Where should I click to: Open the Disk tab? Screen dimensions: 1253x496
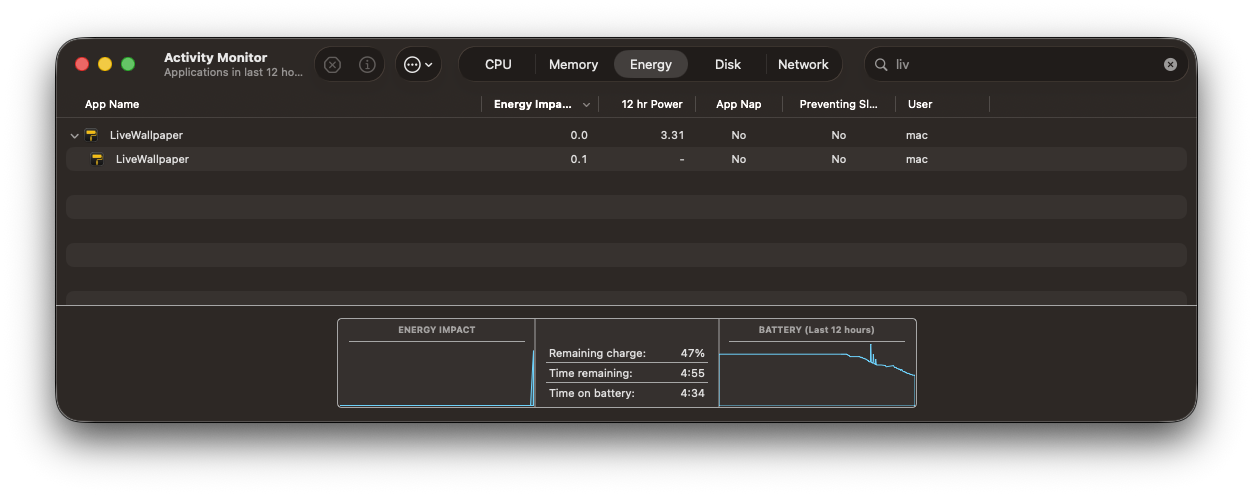pyautogui.click(x=728, y=64)
